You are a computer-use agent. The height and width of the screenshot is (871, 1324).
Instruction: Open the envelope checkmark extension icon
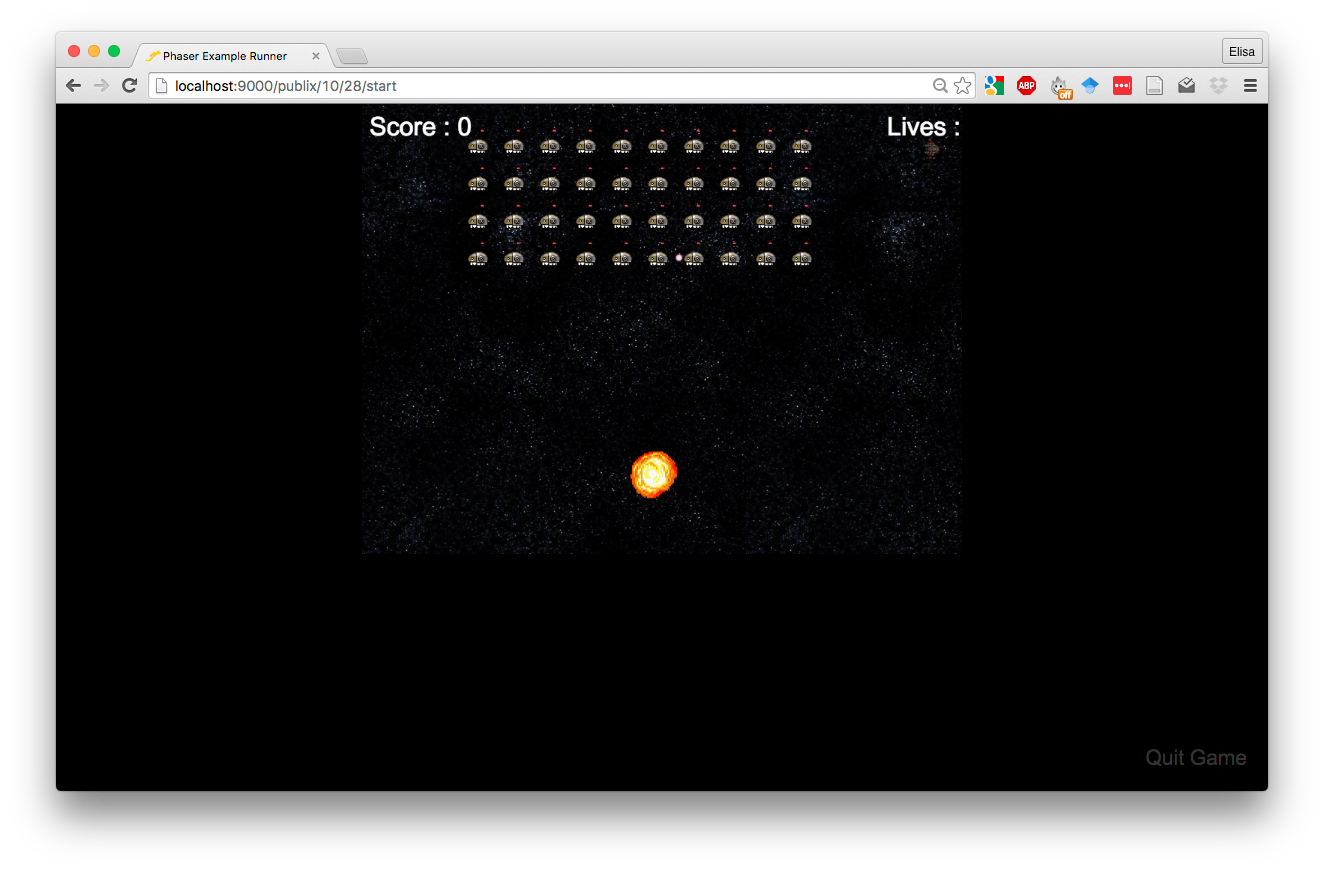(x=1186, y=86)
